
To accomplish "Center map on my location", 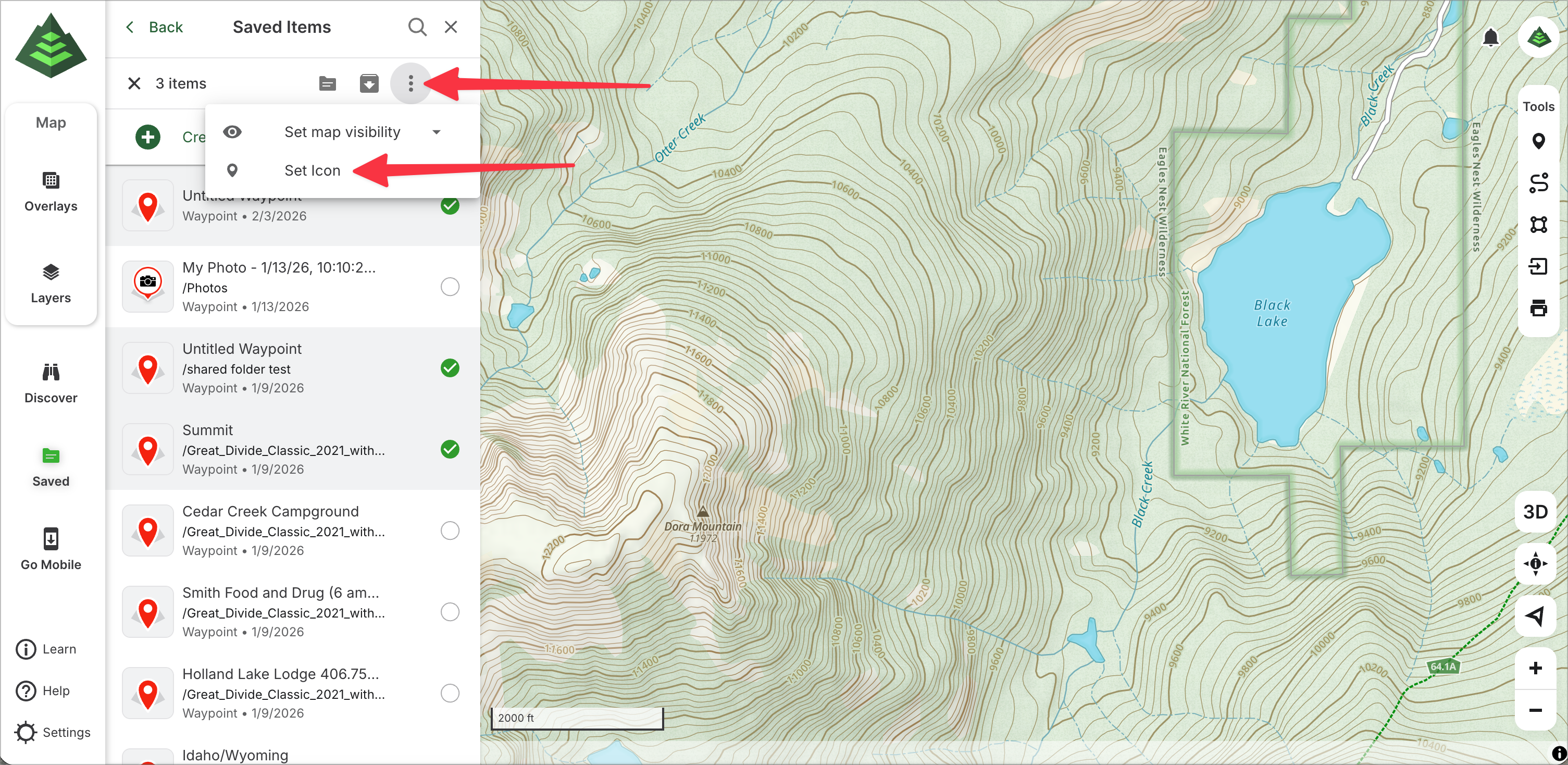I will point(1535,616).
